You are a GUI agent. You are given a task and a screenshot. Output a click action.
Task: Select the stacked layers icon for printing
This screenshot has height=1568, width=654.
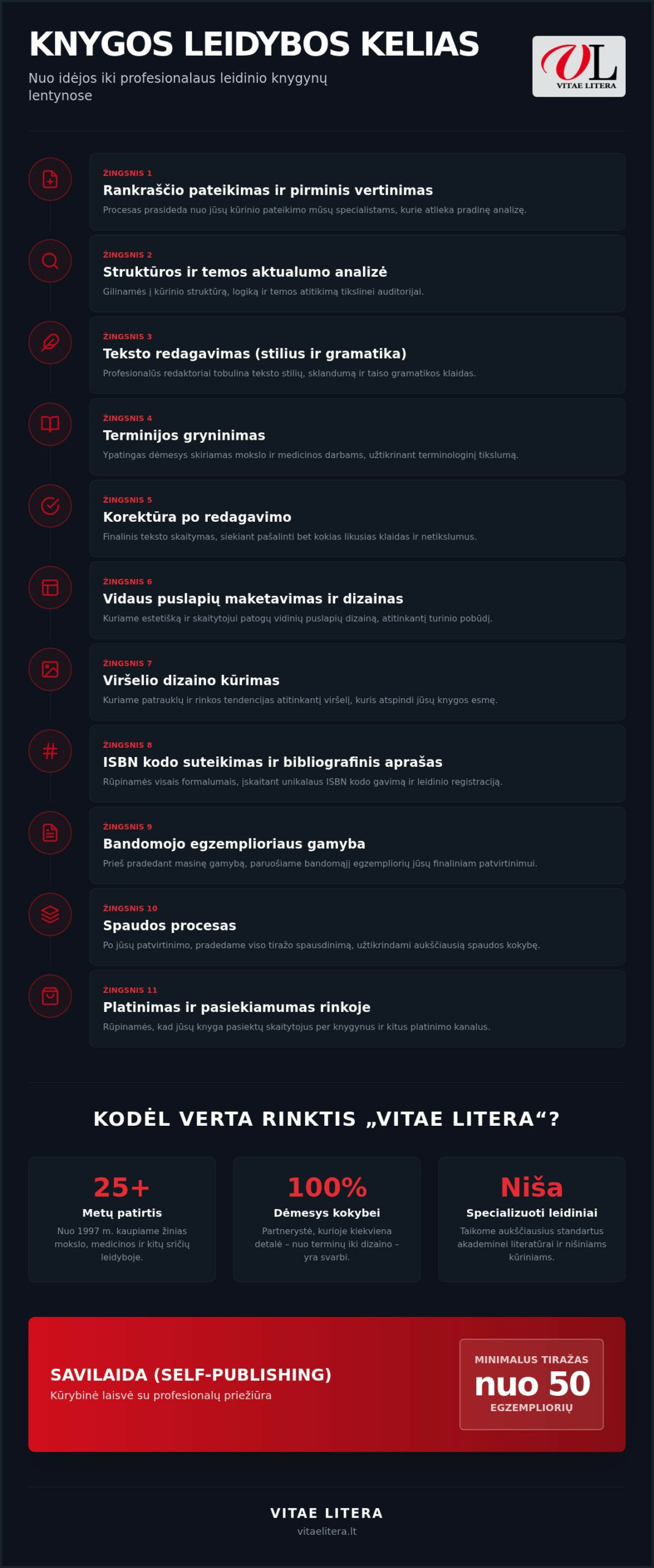50,914
